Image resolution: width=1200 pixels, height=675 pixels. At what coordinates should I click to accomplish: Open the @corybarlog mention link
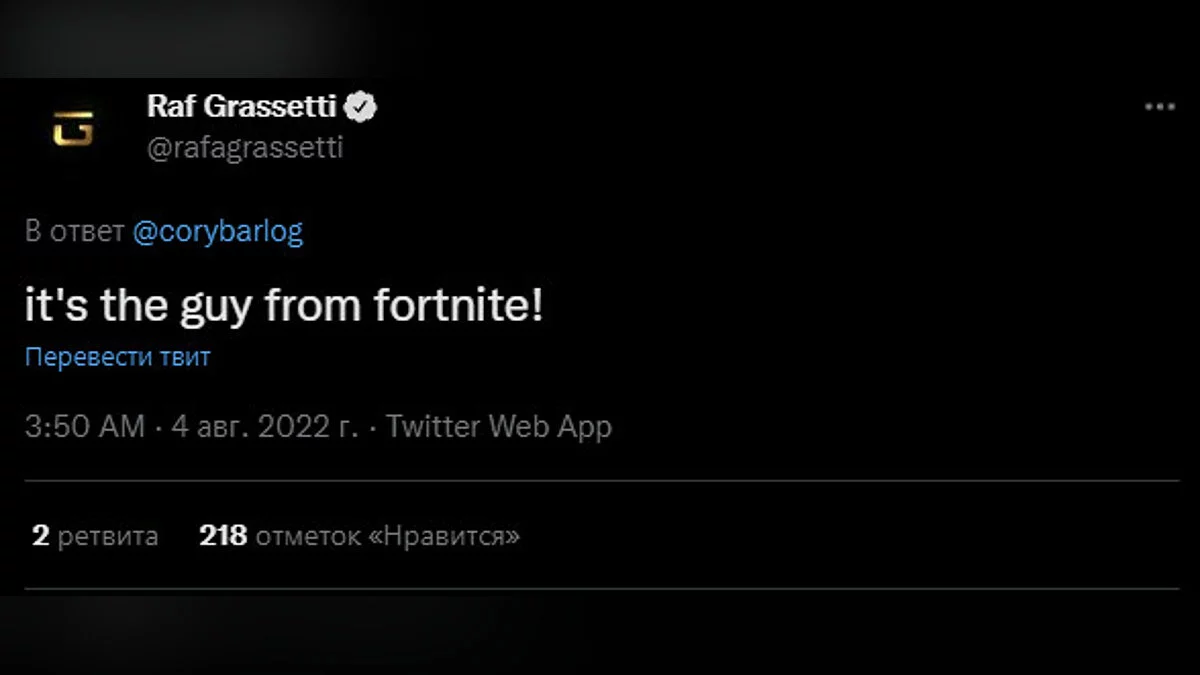[217, 232]
